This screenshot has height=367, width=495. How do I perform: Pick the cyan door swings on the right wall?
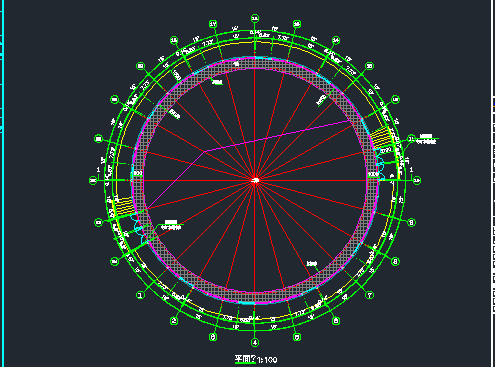[x=380, y=165]
